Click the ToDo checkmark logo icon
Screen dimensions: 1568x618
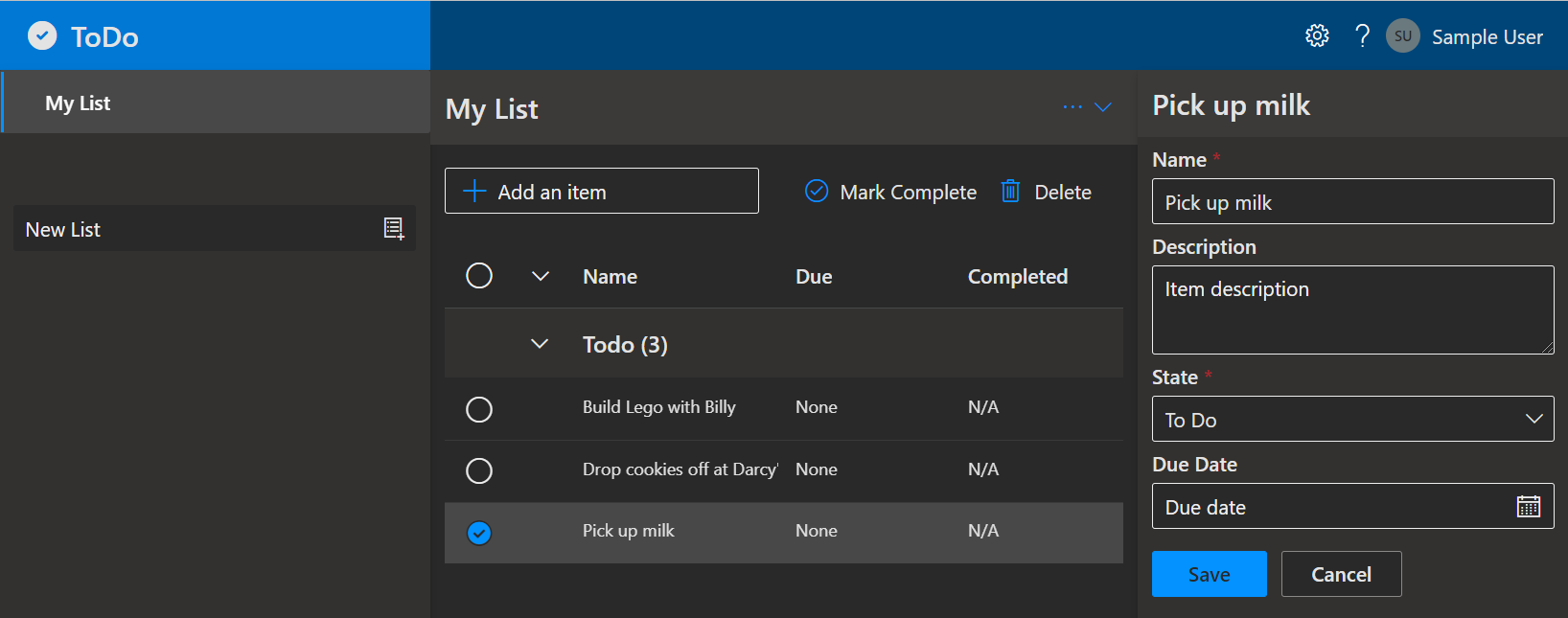[42, 36]
